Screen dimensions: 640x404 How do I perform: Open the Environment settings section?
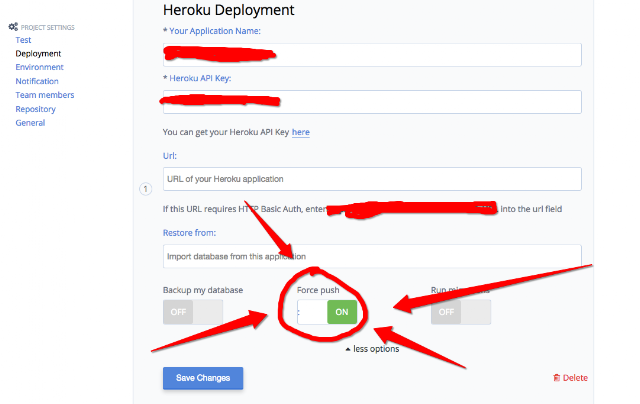click(x=39, y=67)
